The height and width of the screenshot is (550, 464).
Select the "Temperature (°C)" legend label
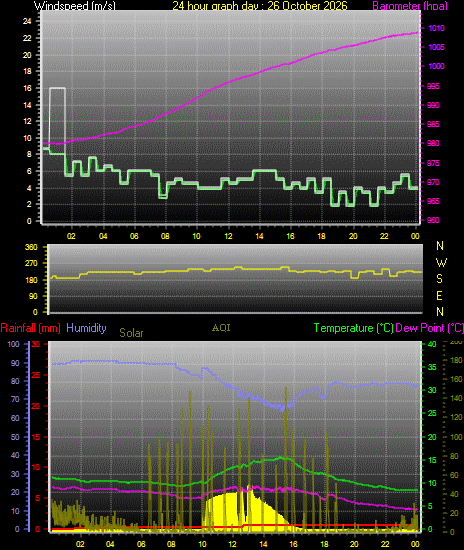tap(354, 328)
